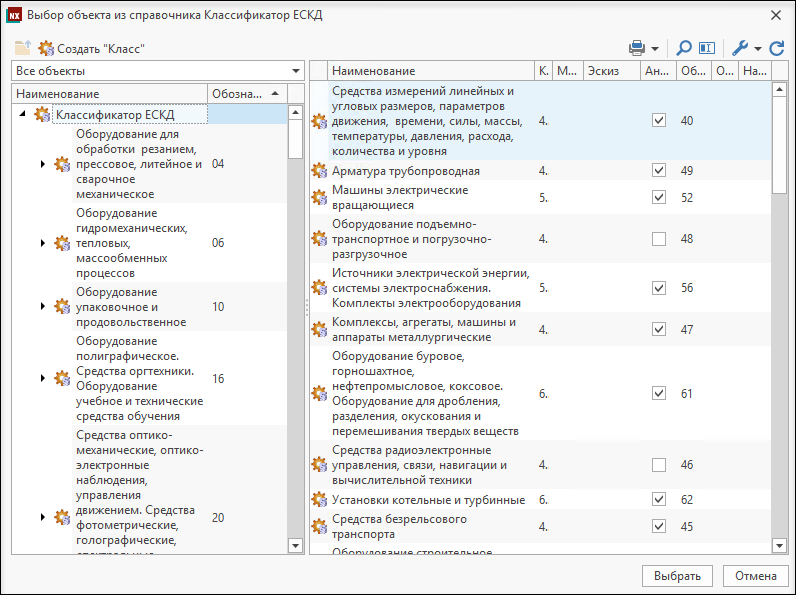Image resolution: width=796 pixels, height=595 pixels.
Task: Click the printer icon
Action: click(637, 48)
